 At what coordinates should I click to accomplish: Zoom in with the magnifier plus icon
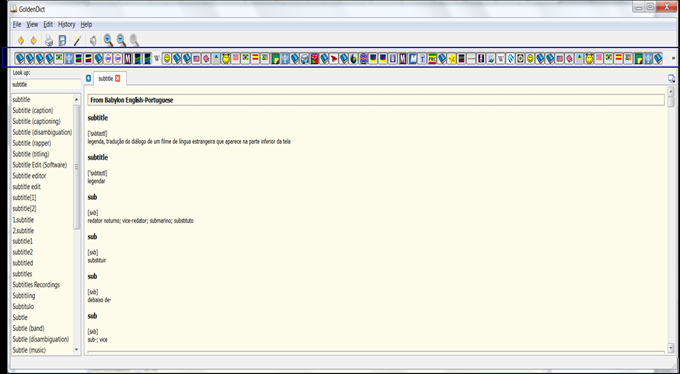pos(108,40)
